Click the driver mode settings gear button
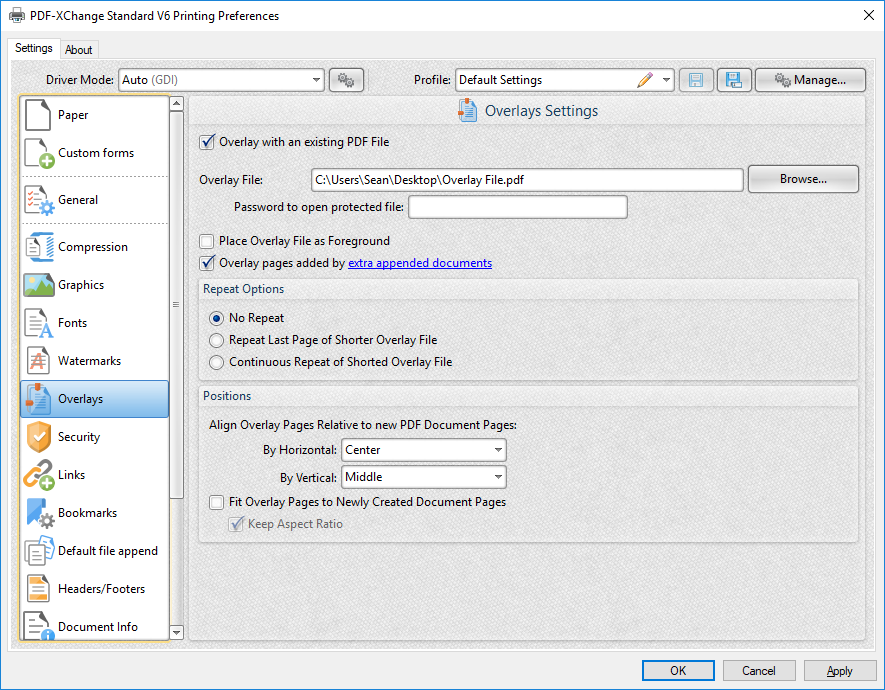This screenshot has width=885, height=690. click(x=346, y=80)
